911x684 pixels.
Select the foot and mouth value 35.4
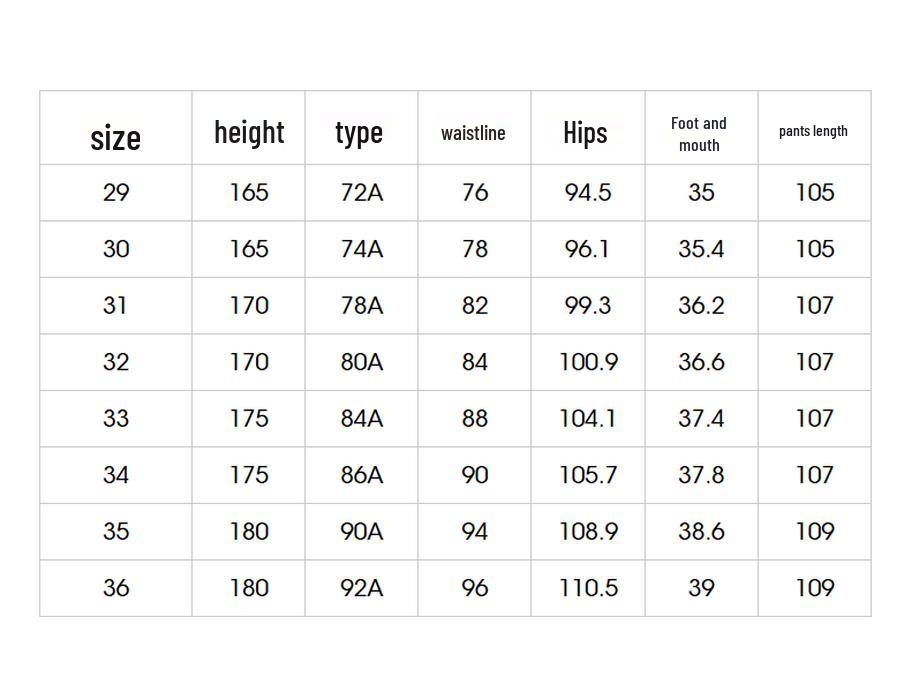701,249
